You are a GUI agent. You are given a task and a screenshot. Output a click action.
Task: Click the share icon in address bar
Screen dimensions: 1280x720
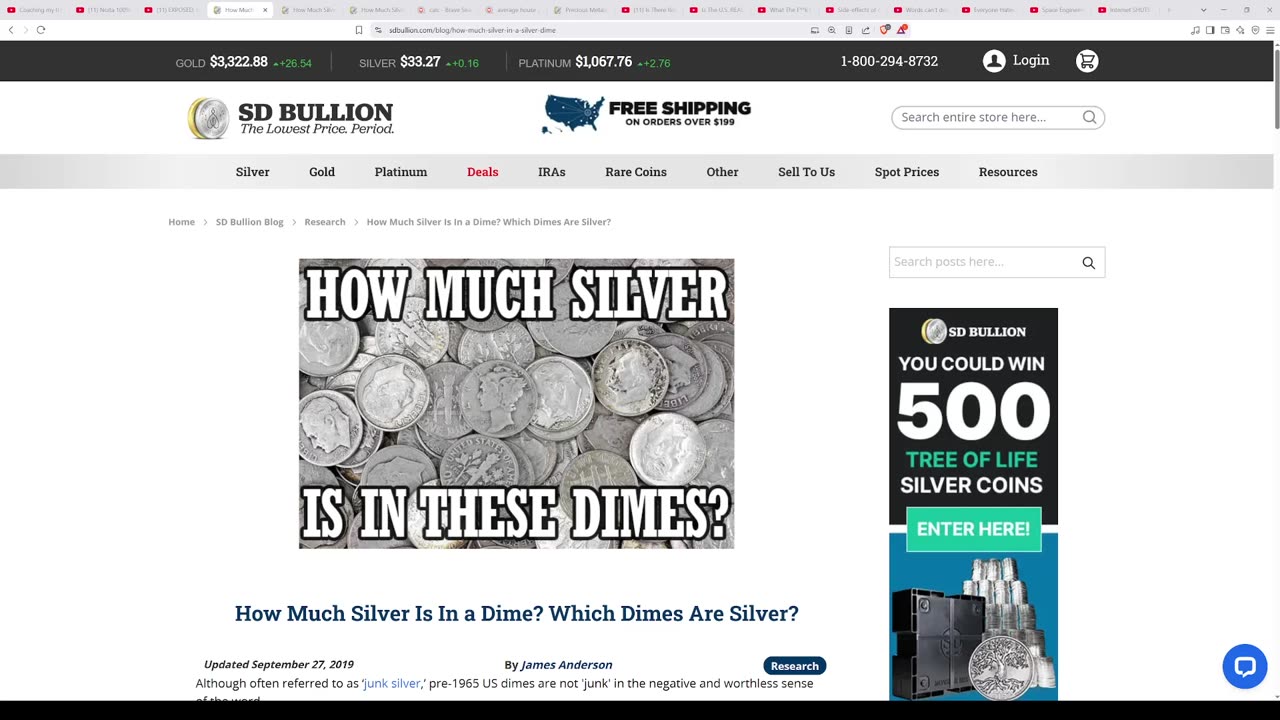pos(866,30)
